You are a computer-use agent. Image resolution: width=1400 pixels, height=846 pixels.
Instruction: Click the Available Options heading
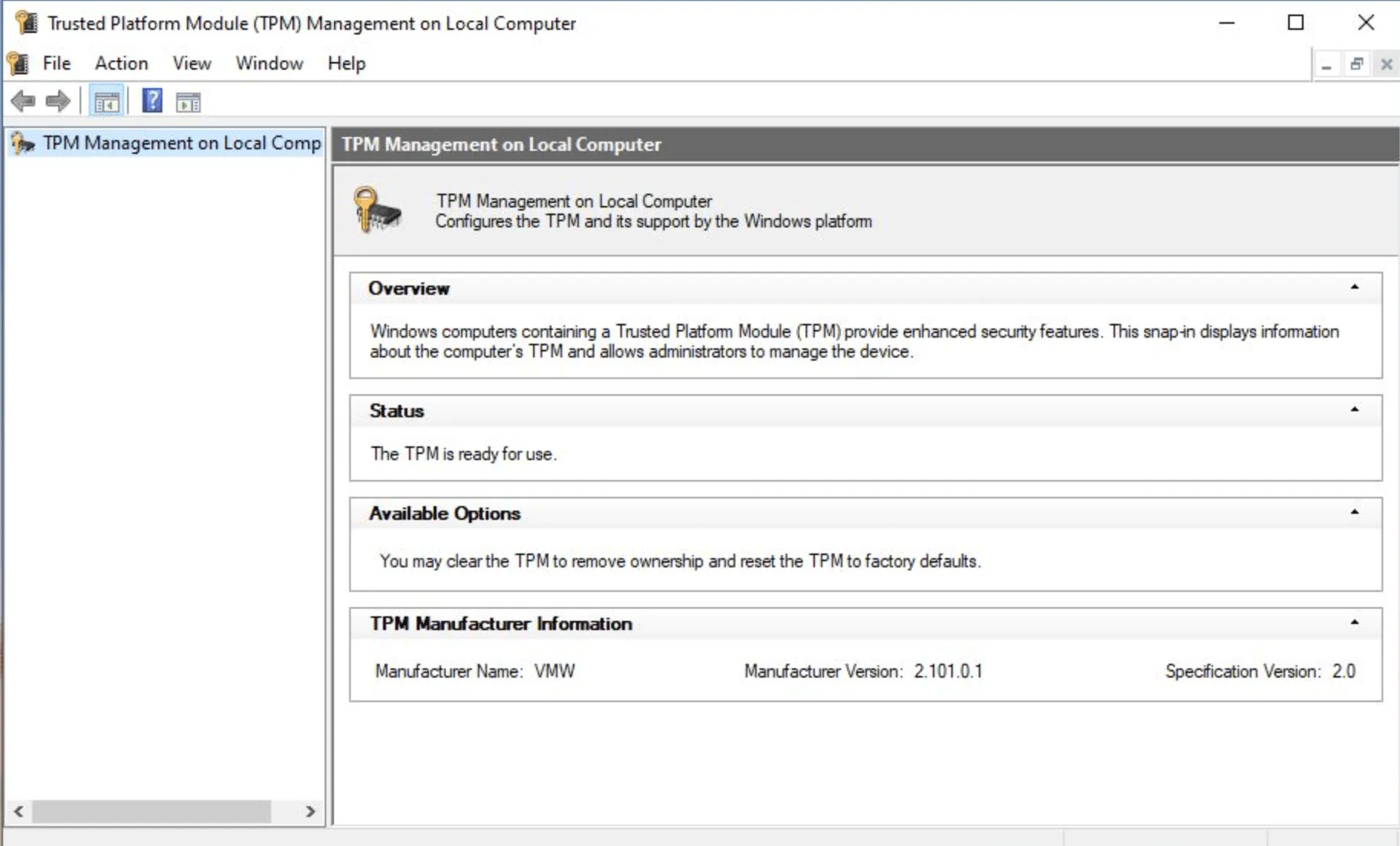(445, 514)
